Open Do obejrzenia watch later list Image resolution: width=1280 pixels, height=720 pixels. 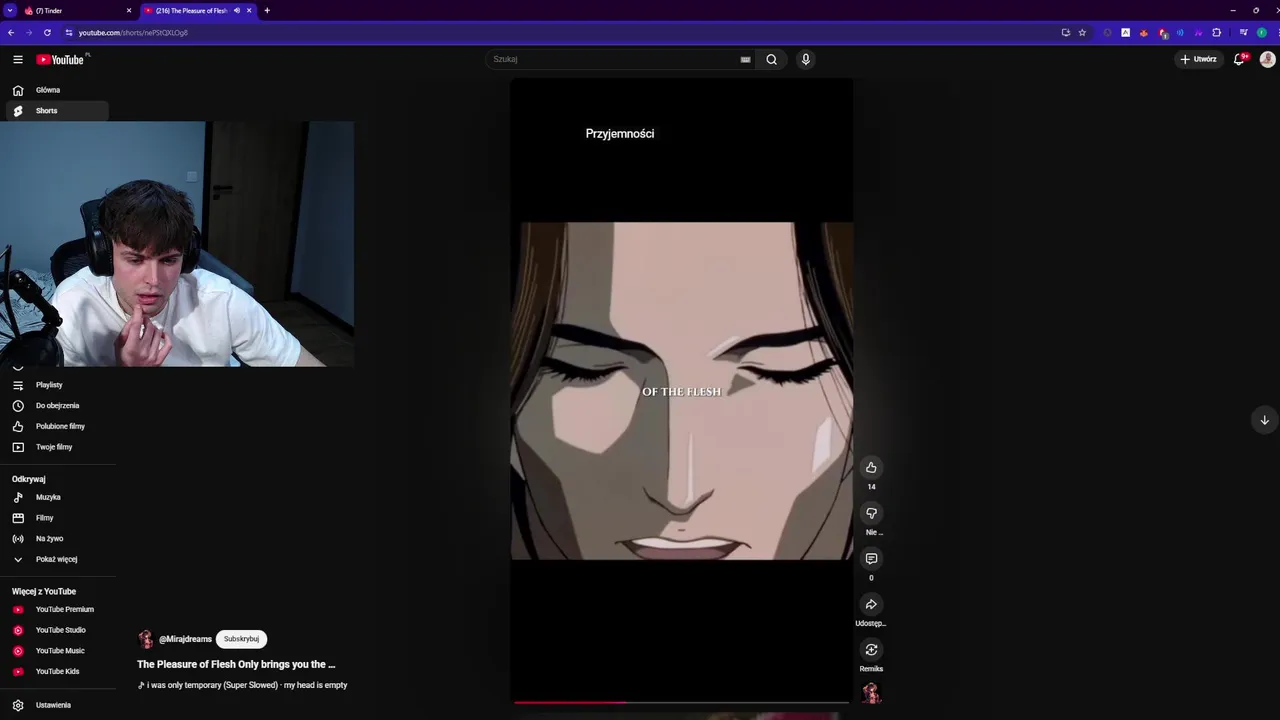point(58,406)
